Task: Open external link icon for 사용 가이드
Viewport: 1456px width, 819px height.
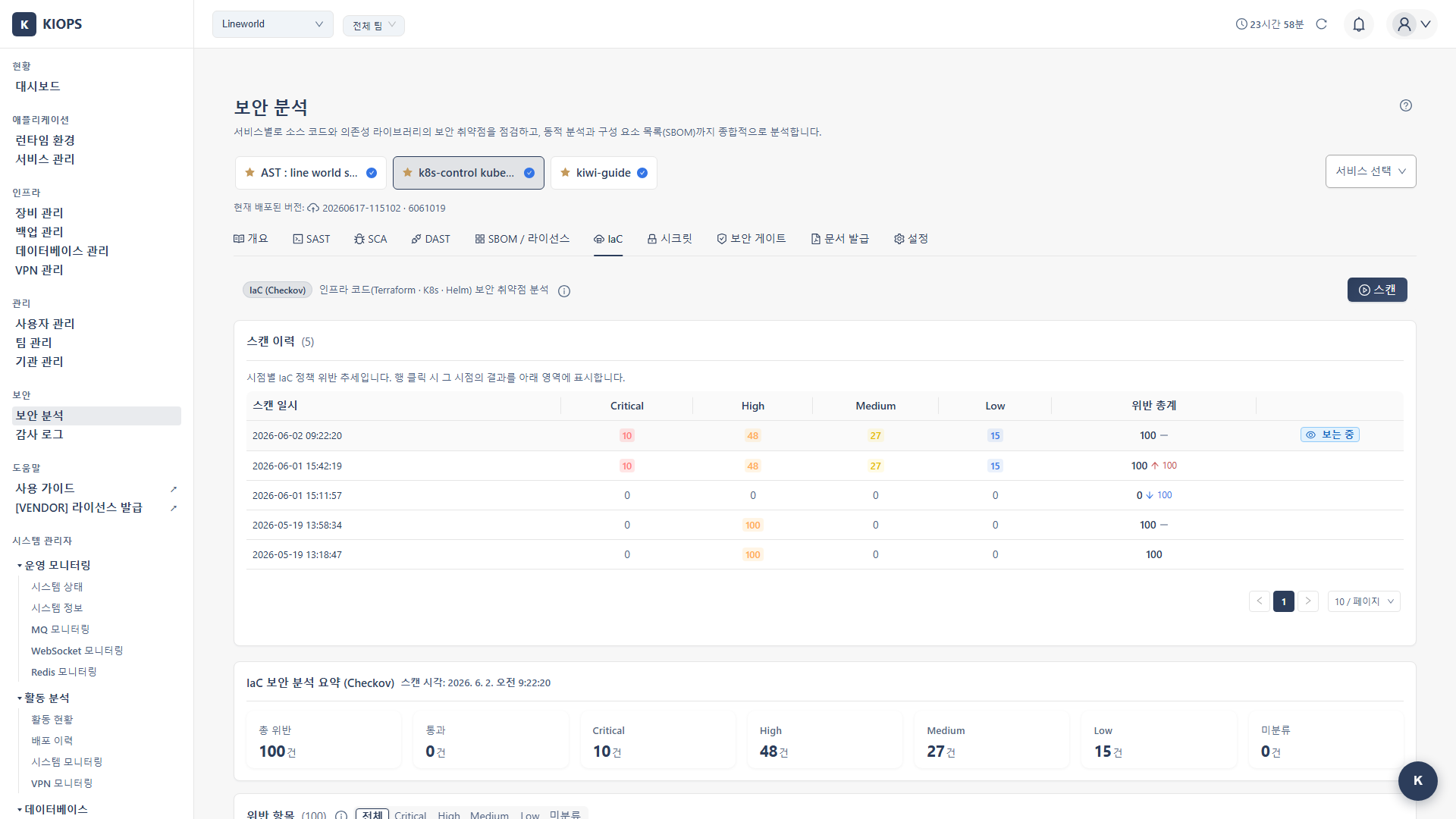Action: (x=174, y=489)
